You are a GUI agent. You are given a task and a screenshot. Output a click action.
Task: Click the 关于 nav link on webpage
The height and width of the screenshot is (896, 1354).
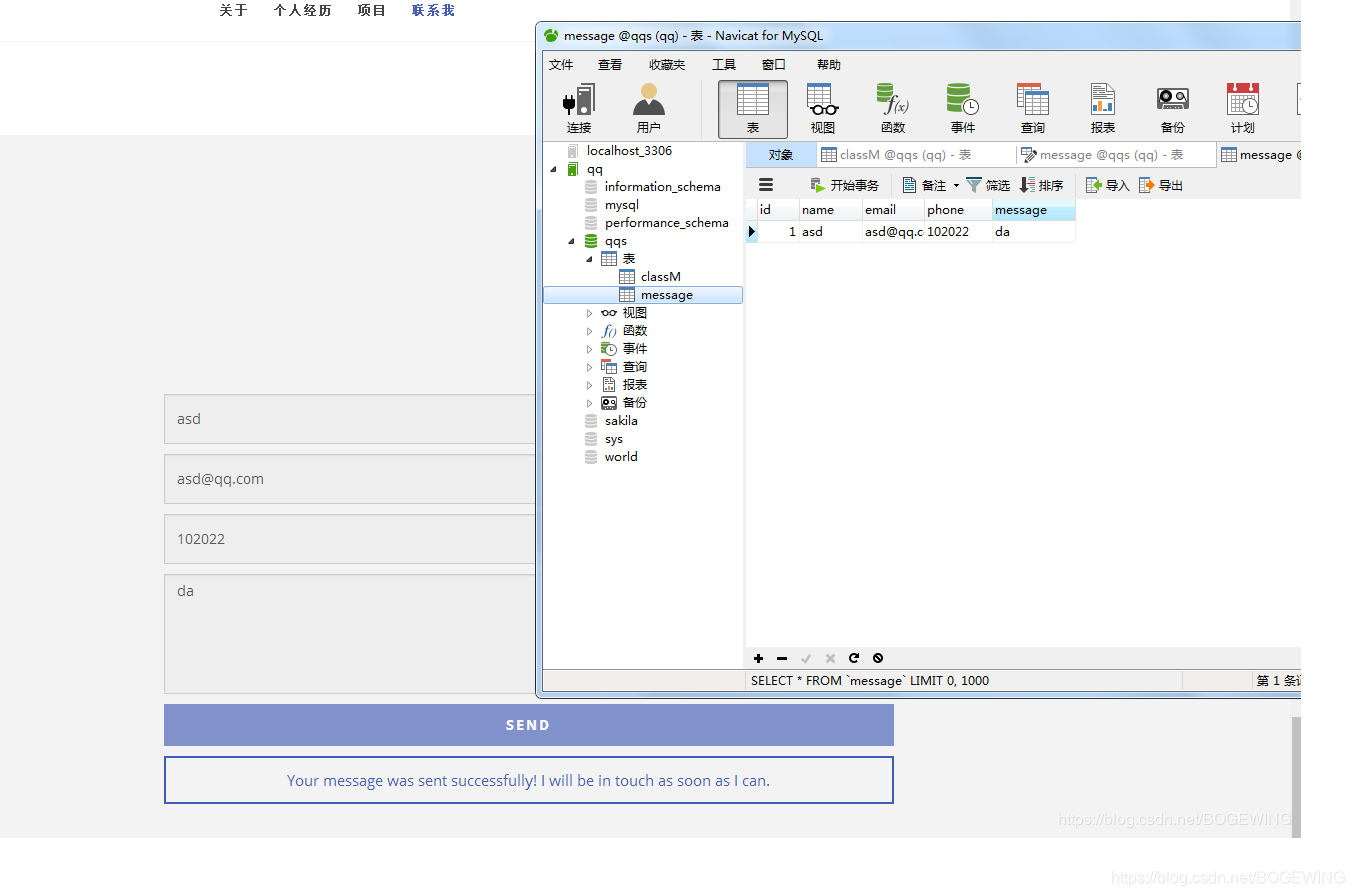coord(233,10)
